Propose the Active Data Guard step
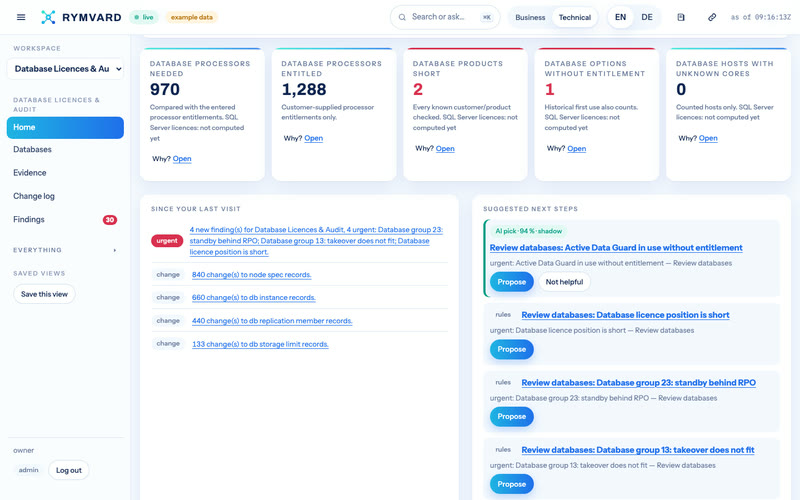Viewport: 800px width, 500px height. [512, 282]
